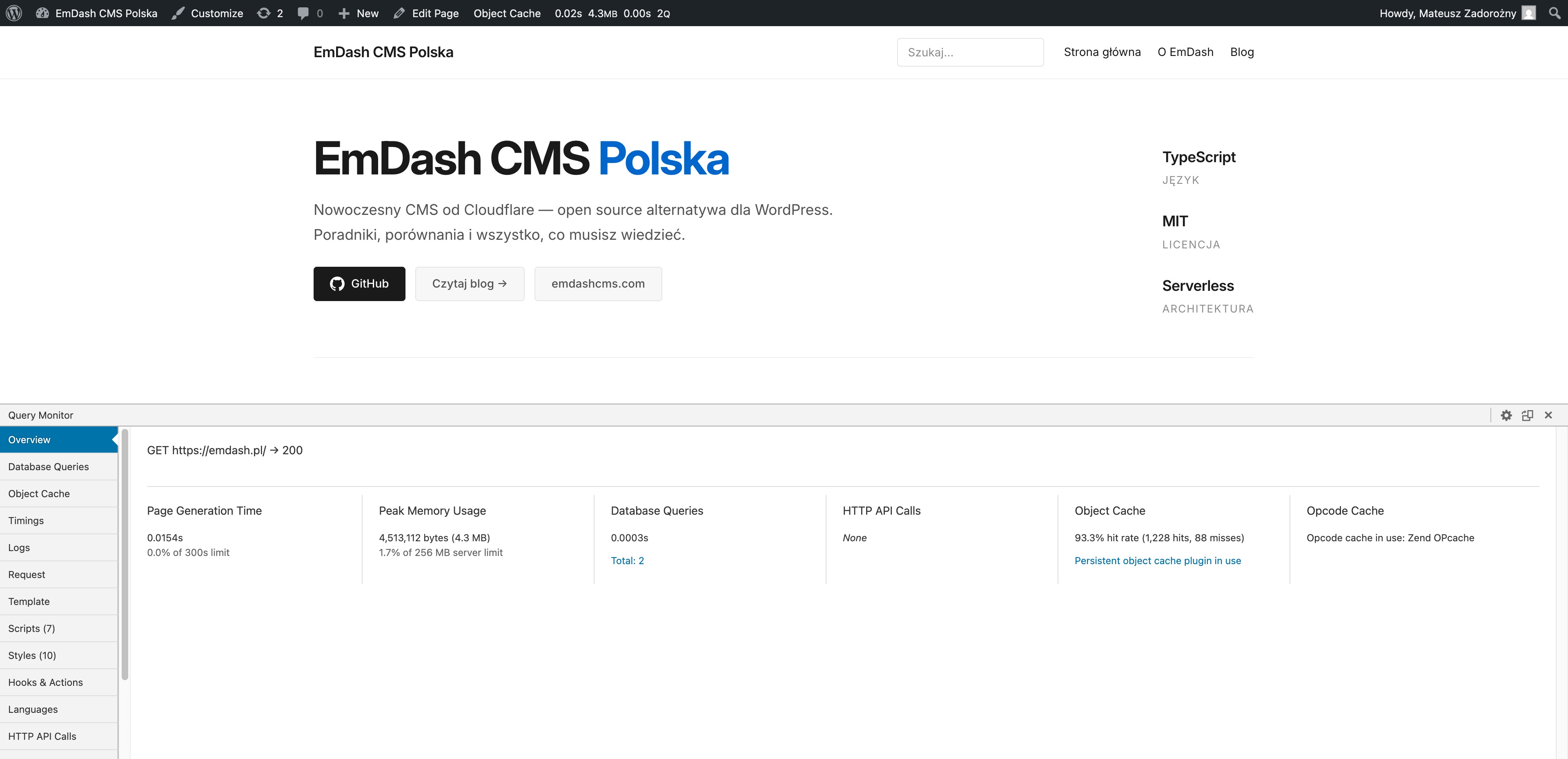Open the Scripts (7) tab

31,628
